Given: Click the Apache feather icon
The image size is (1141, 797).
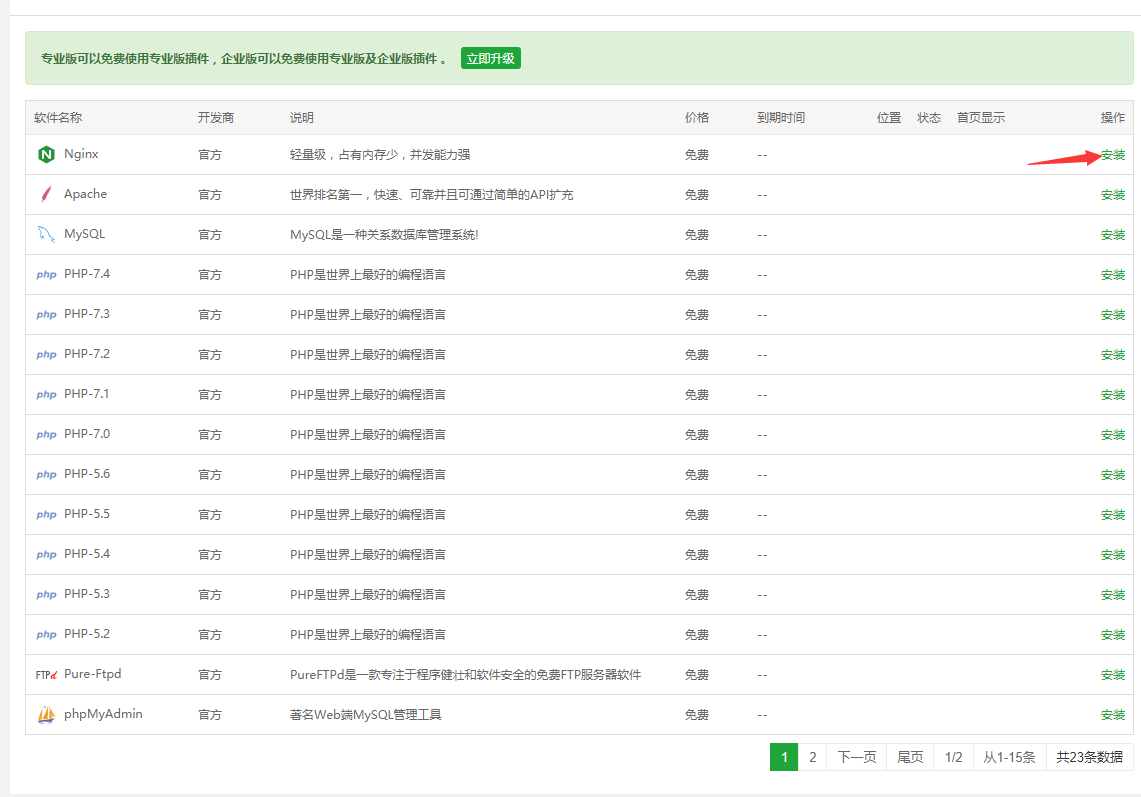Looking at the screenshot, I should coord(45,195).
